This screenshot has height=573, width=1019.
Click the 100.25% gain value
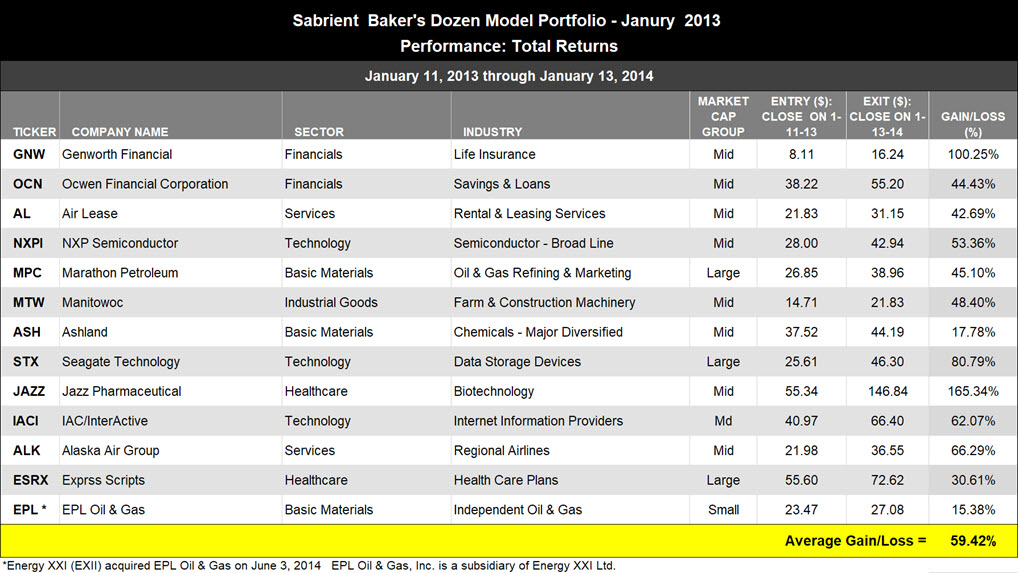coord(973,155)
